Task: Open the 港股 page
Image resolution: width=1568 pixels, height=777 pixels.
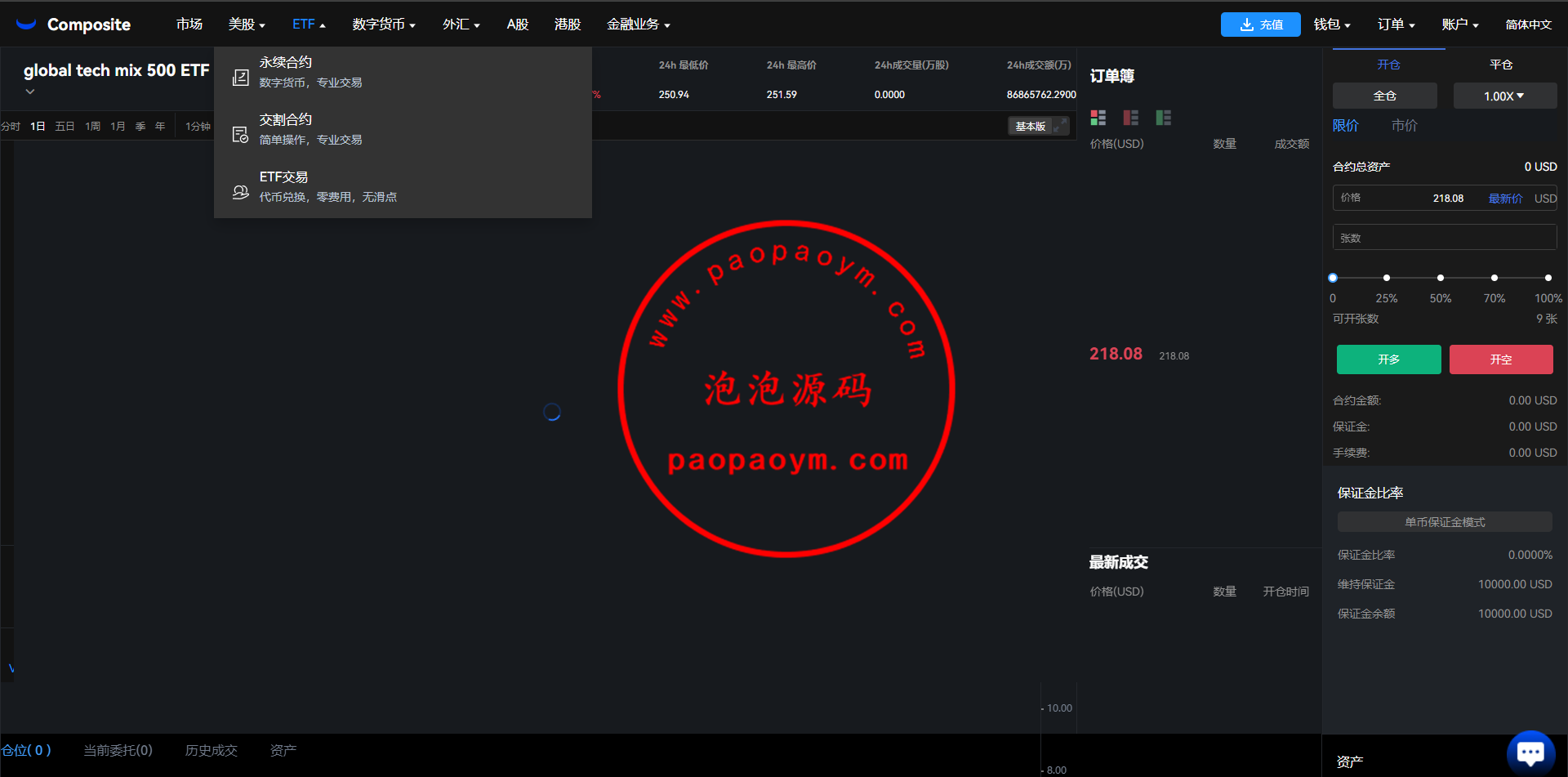Action: 568,25
